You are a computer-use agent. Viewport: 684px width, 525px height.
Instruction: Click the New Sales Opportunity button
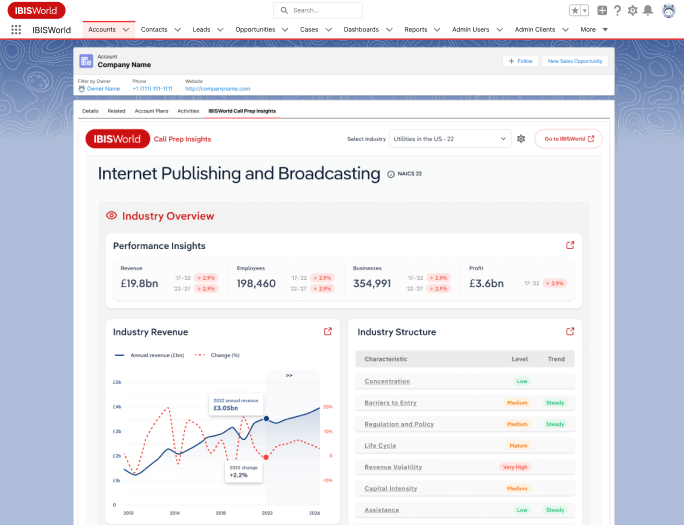click(x=575, y=61)
